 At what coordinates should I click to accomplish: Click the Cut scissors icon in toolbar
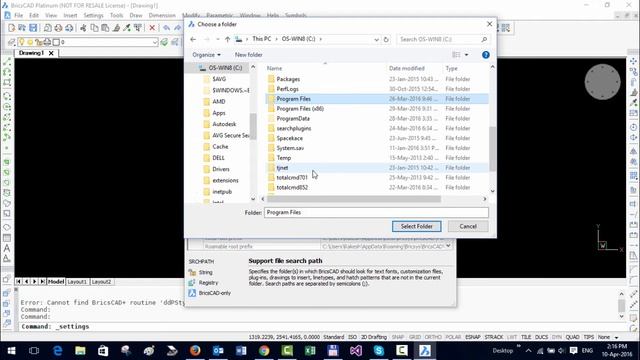[83, 28]
